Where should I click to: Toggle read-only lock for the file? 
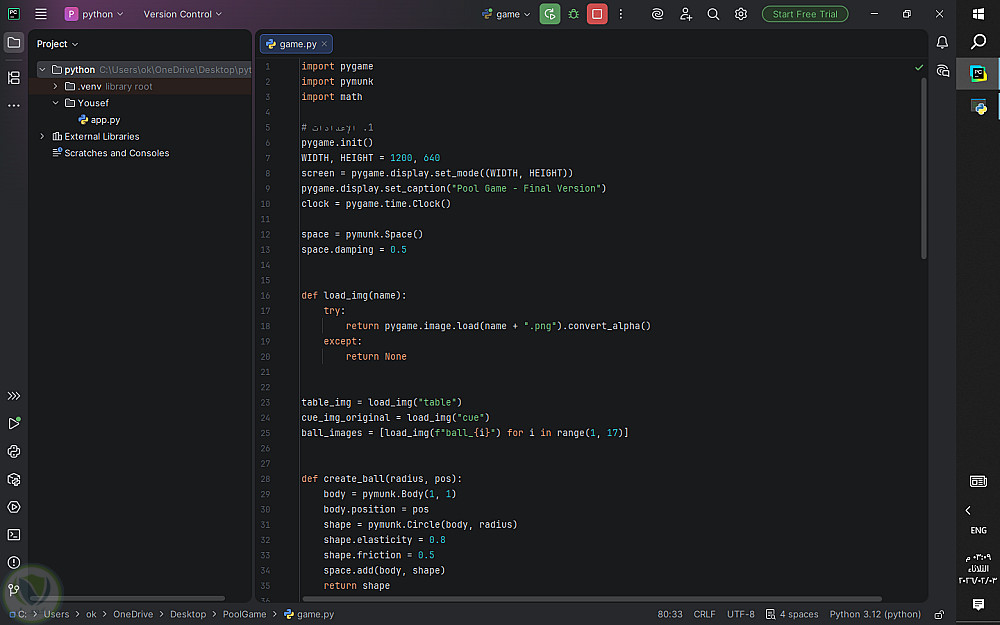click(939, 614)
